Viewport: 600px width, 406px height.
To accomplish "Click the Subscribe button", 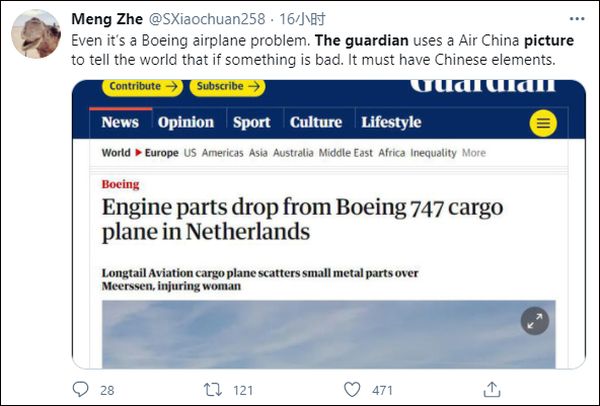I will (228, 87).
